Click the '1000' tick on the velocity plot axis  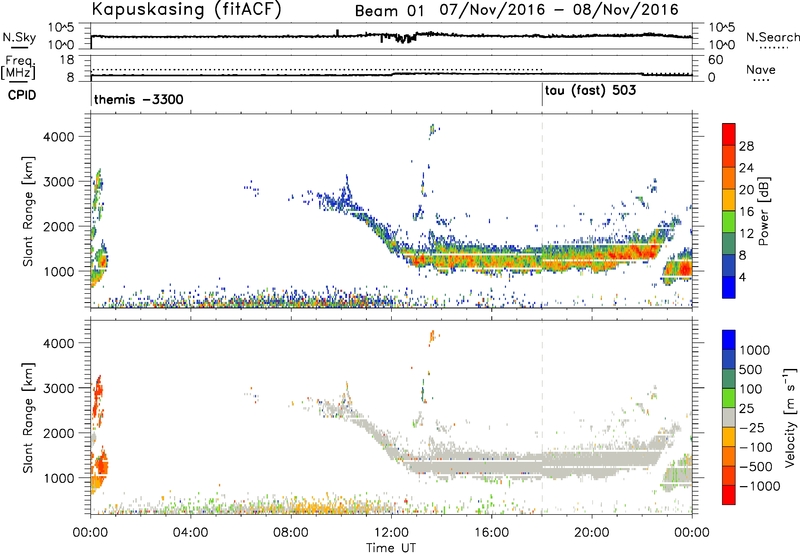(59, 478)
